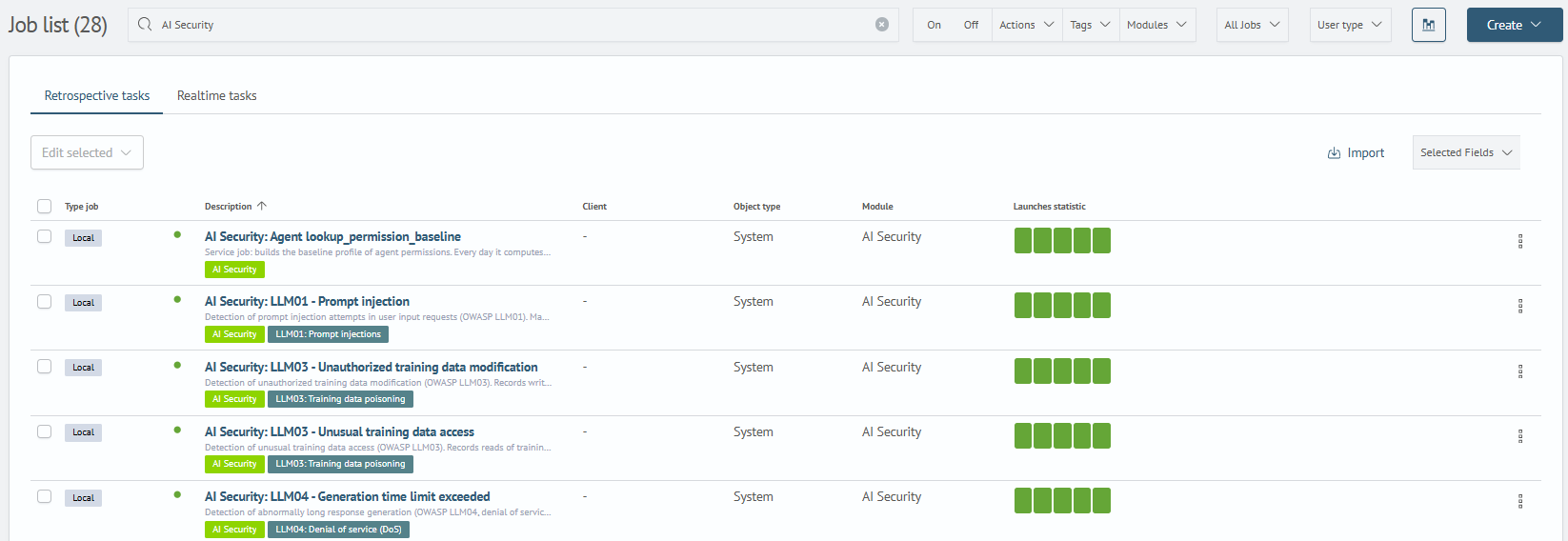Viewport: 1568px width, 541px height.
Task: Click green status dot of LLM01 Prompt injection
Action: point(177,299)
